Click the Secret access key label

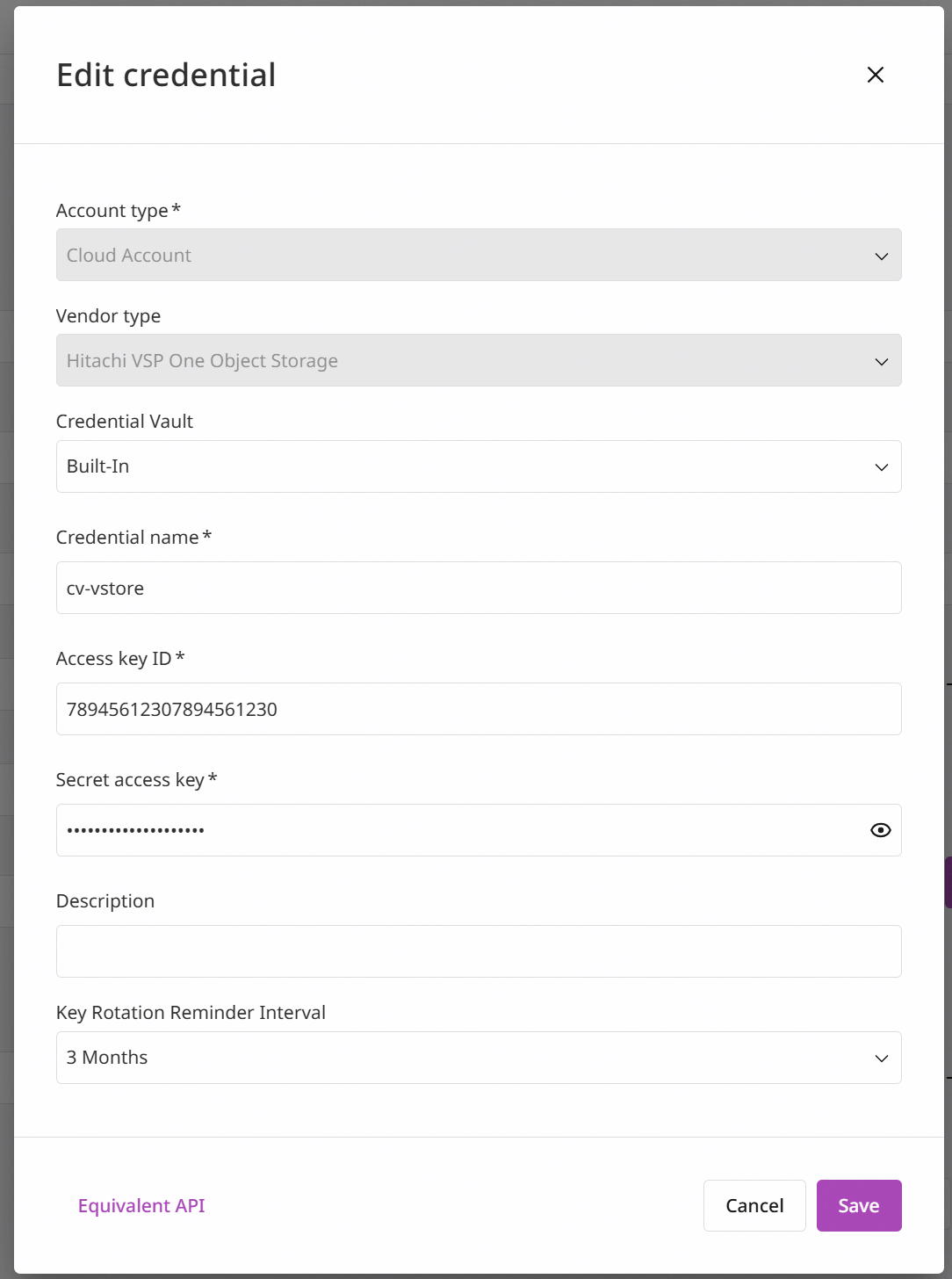coord(130,780)
